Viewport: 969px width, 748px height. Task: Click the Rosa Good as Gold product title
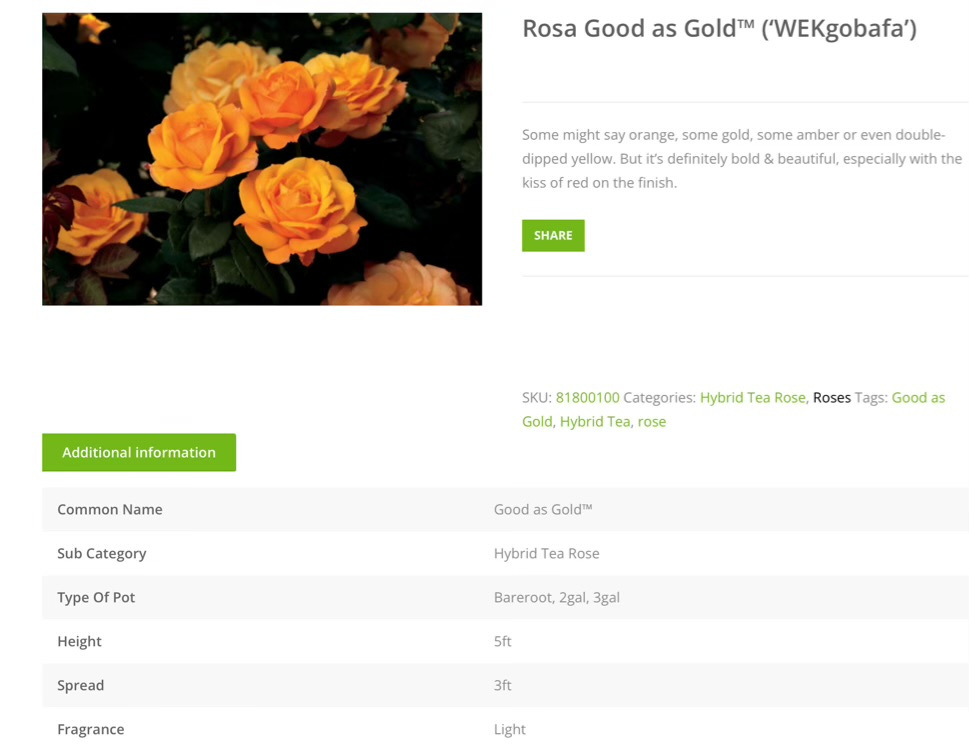(719, 29)
